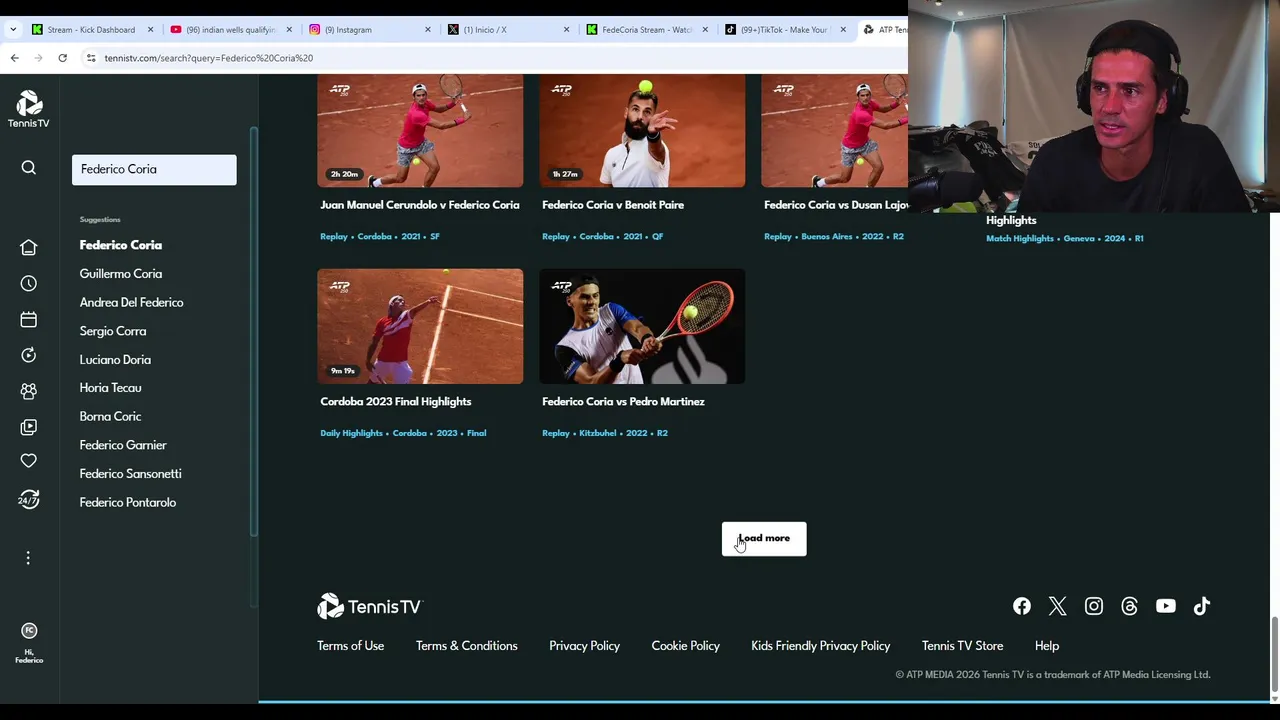Open the browser tab list dropdown arrow
Viewport: 1280px width, 720px height.
point(13,30)
